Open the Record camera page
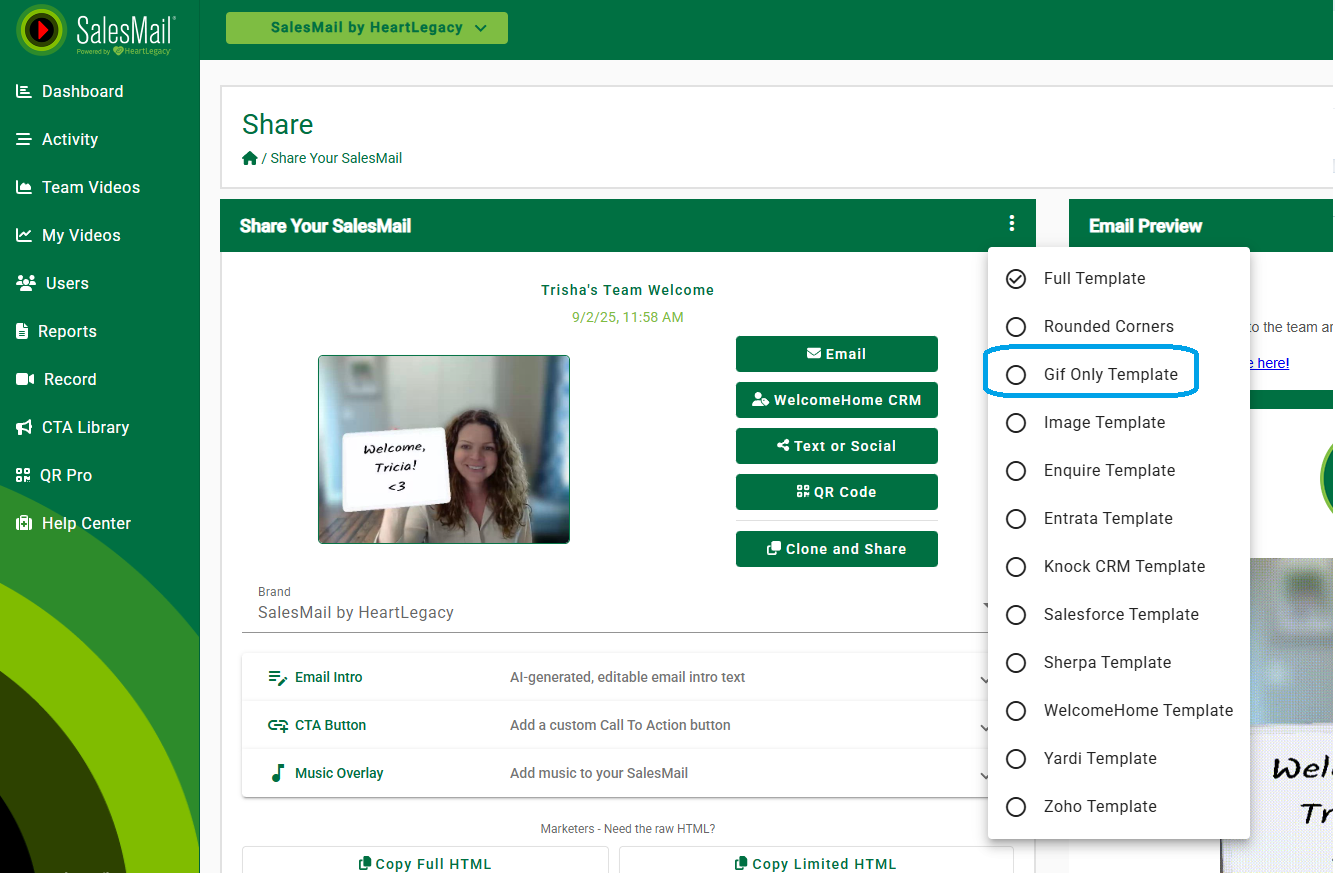1335x873 pixels. click(26, 379)
